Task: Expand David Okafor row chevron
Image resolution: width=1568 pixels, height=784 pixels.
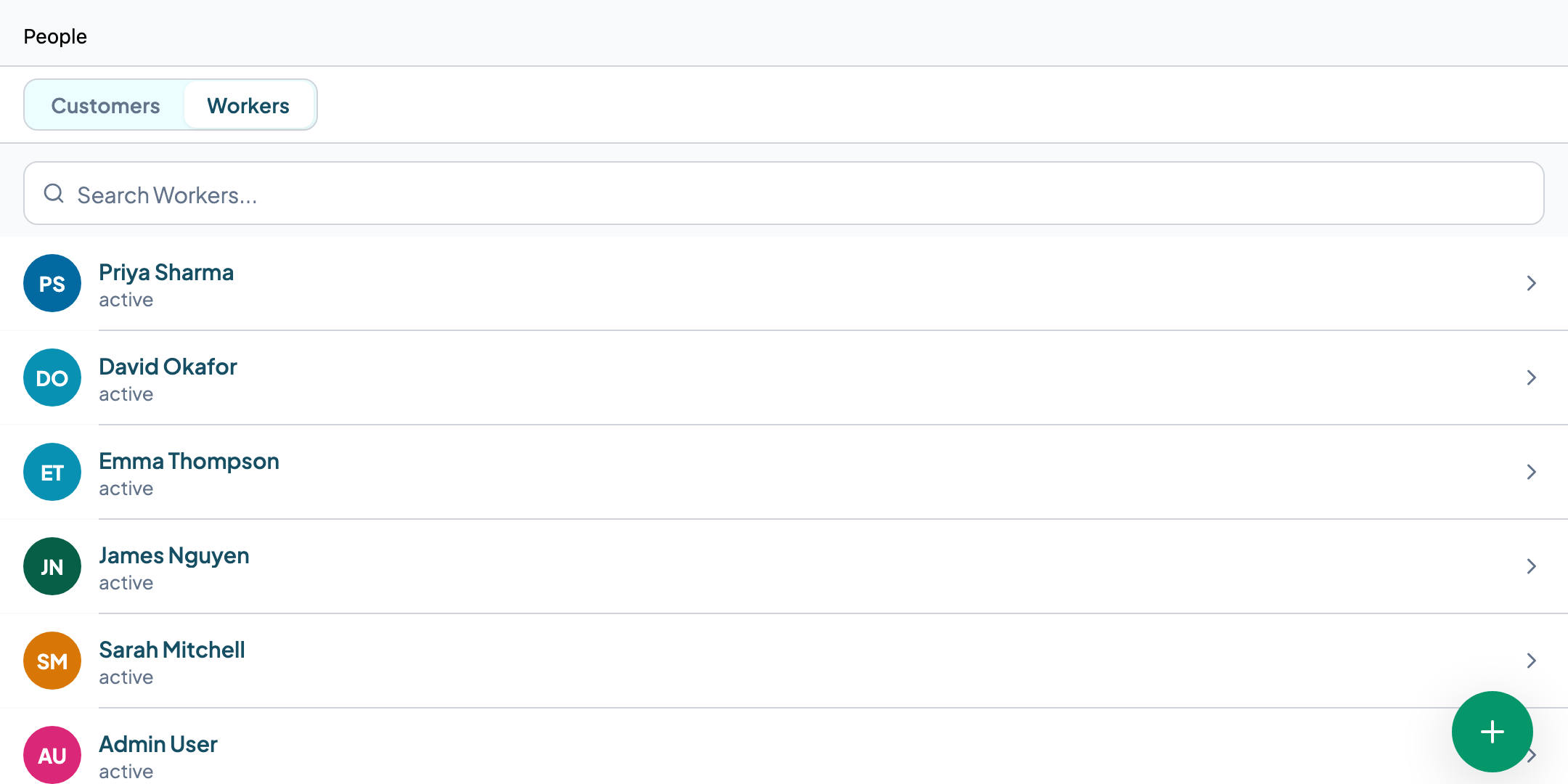Action: (1531, 377)
